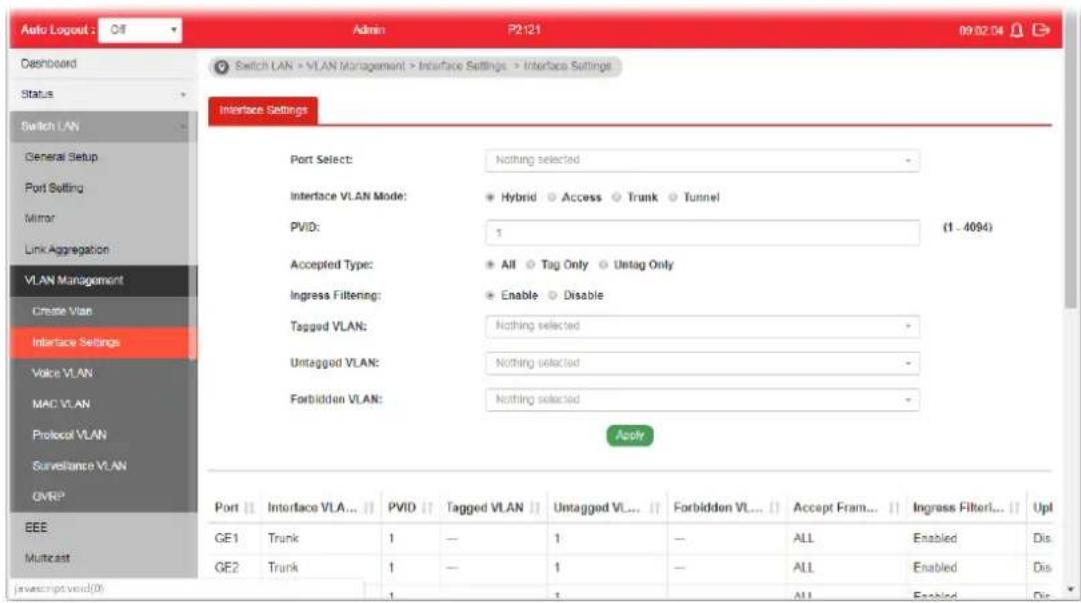Sort by Untagged VLAN column icon
This screenshot has height=603, width=1081.
pos(654,508)
